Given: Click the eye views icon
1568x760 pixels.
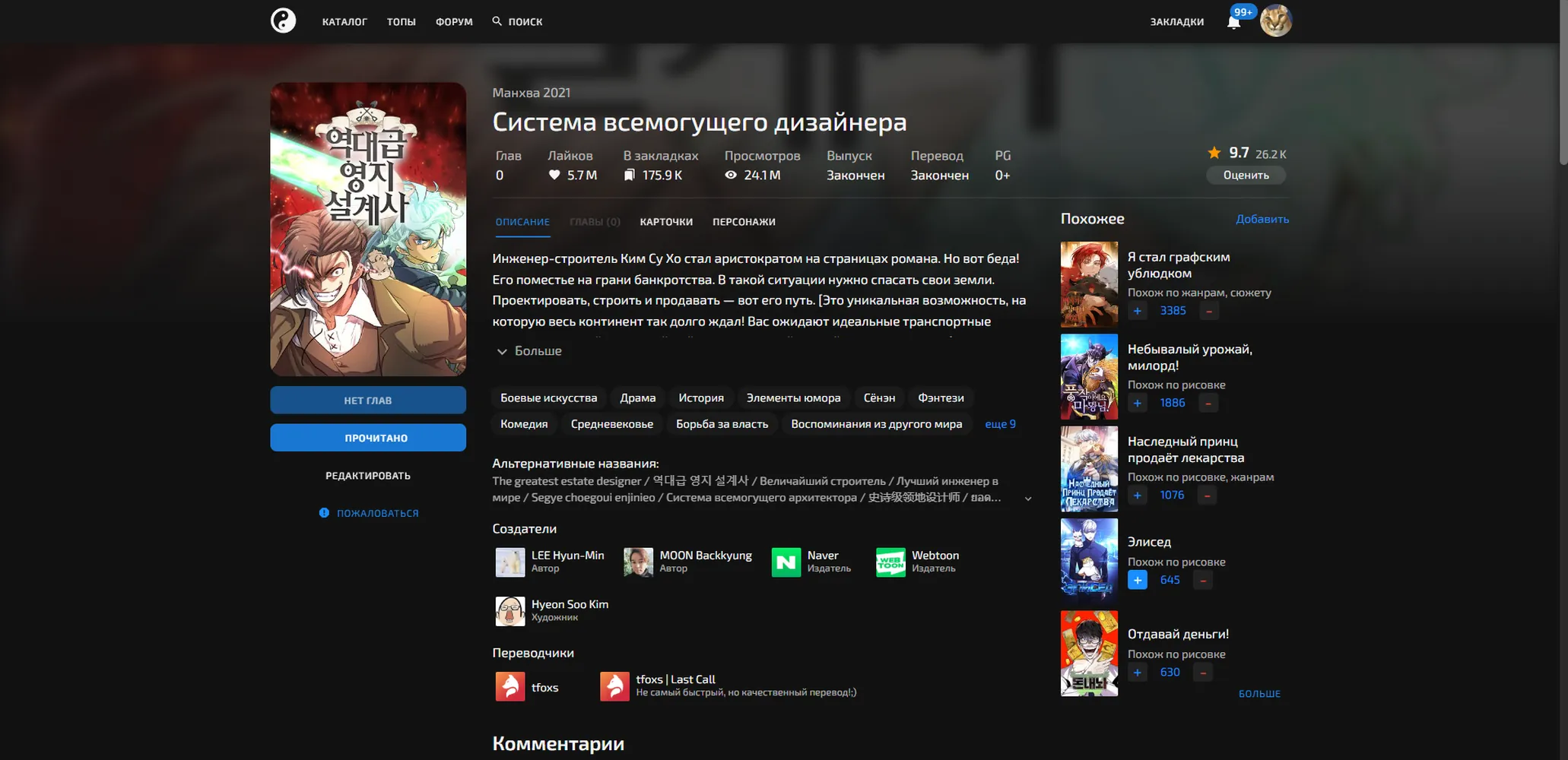Looking at the screenshot, I should pyautogui.click(x=731, y=175).
